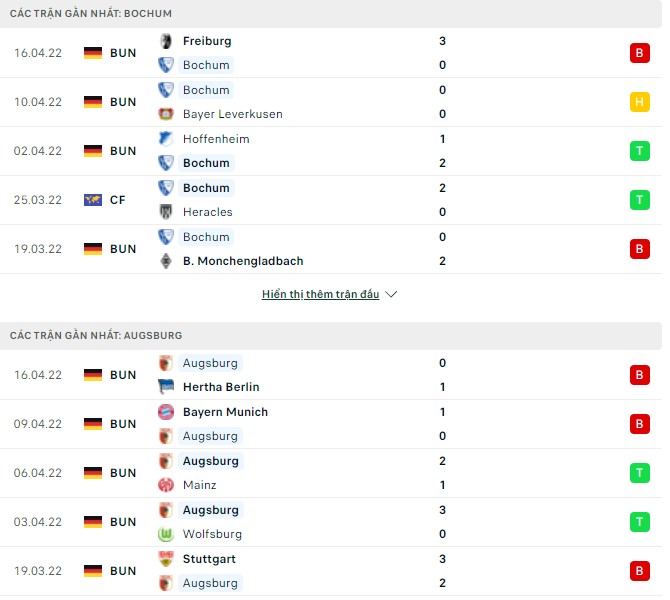
Task: Select the Bochum team name under Freiburg
Action: [x=206, y=65]
